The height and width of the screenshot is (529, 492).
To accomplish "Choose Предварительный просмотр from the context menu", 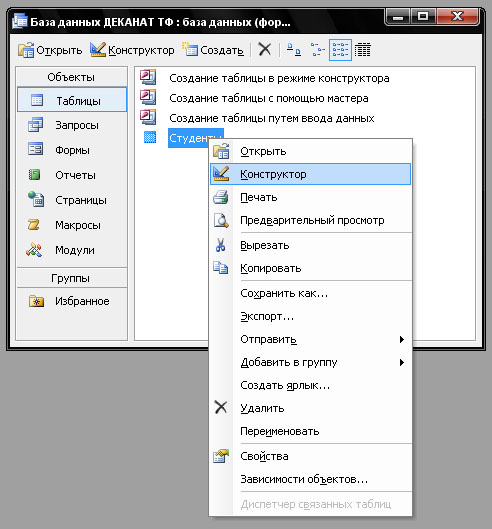I will (x=310, y=220).
